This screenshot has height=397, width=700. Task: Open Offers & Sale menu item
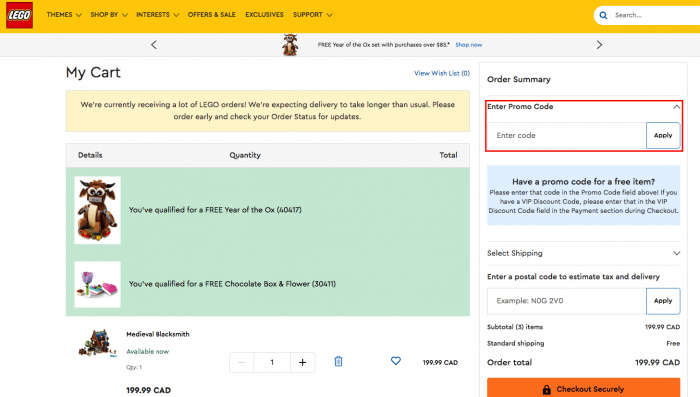[x=212, y=15]
